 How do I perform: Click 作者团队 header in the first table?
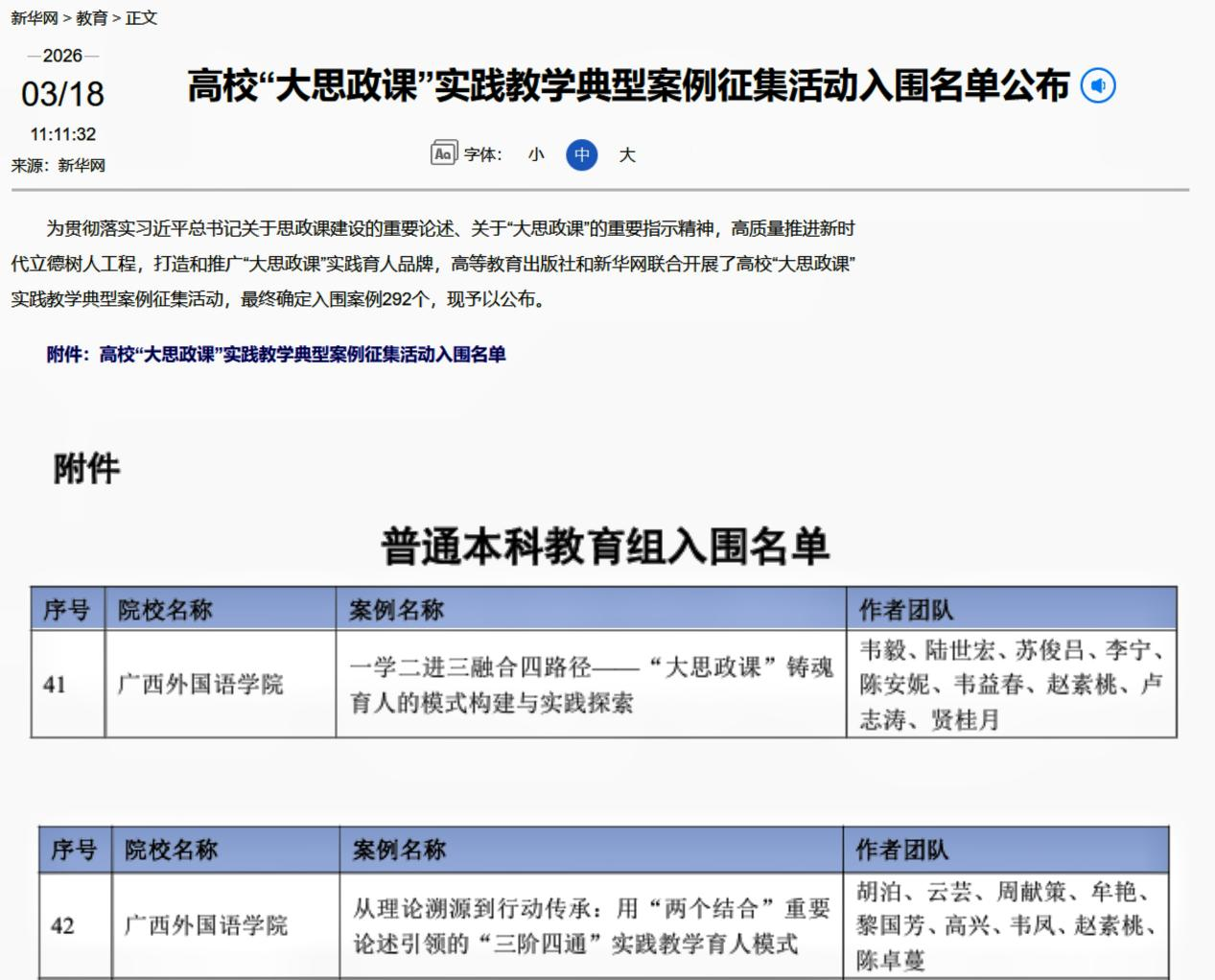click(x=906, y=610)
